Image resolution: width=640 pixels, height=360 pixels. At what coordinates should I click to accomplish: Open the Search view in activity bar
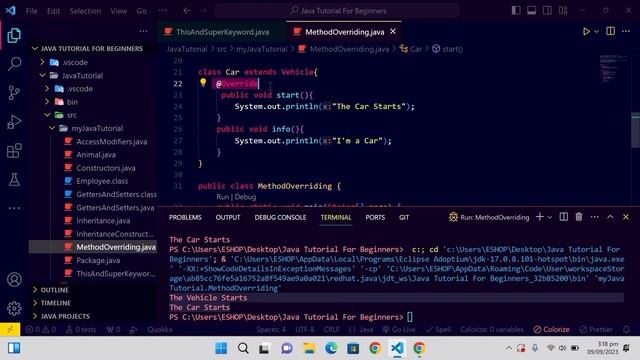pyautogui.click(x=14, y=64)
